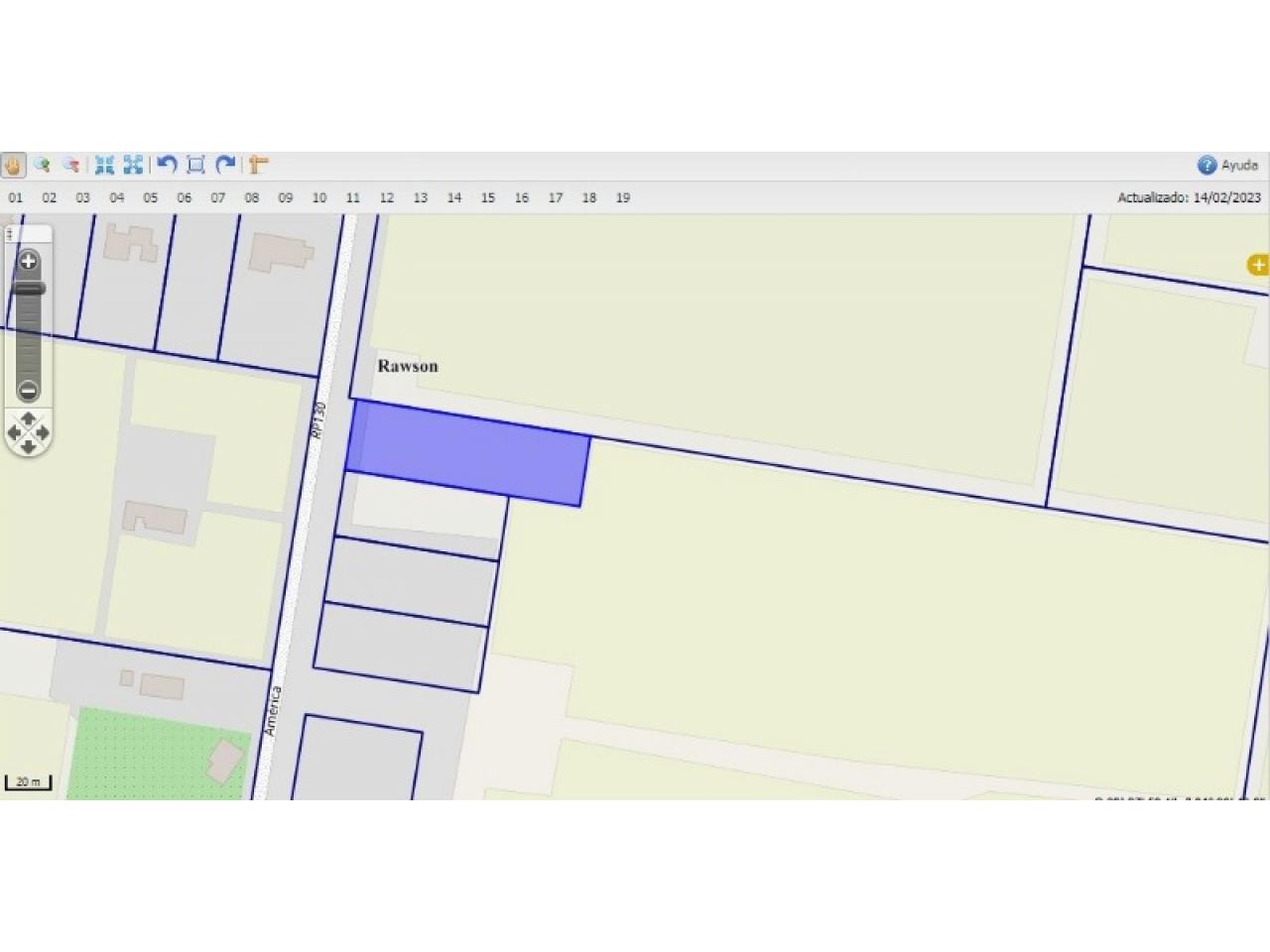
Task: Click the outward-arrows full extent icon
Action: point(133,165)
